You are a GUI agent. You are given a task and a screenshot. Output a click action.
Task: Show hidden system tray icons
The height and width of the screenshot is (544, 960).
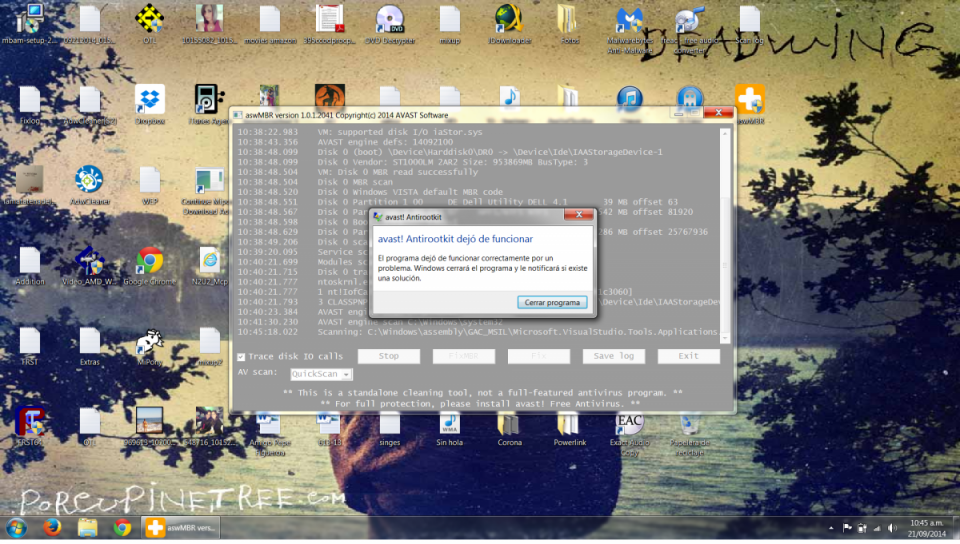pyautogui.click(x=831, y=528)
